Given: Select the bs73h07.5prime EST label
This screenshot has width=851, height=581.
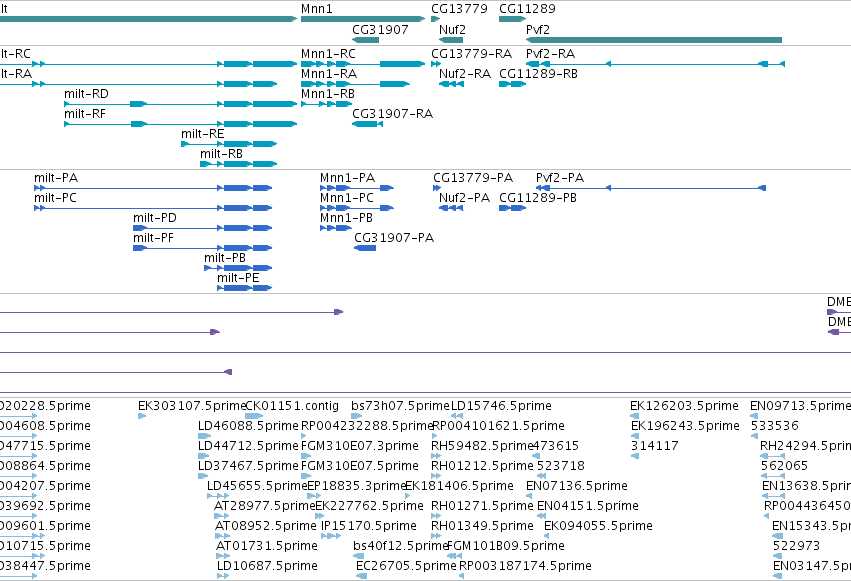Looking at the screenshot, I should coord(400,406).
